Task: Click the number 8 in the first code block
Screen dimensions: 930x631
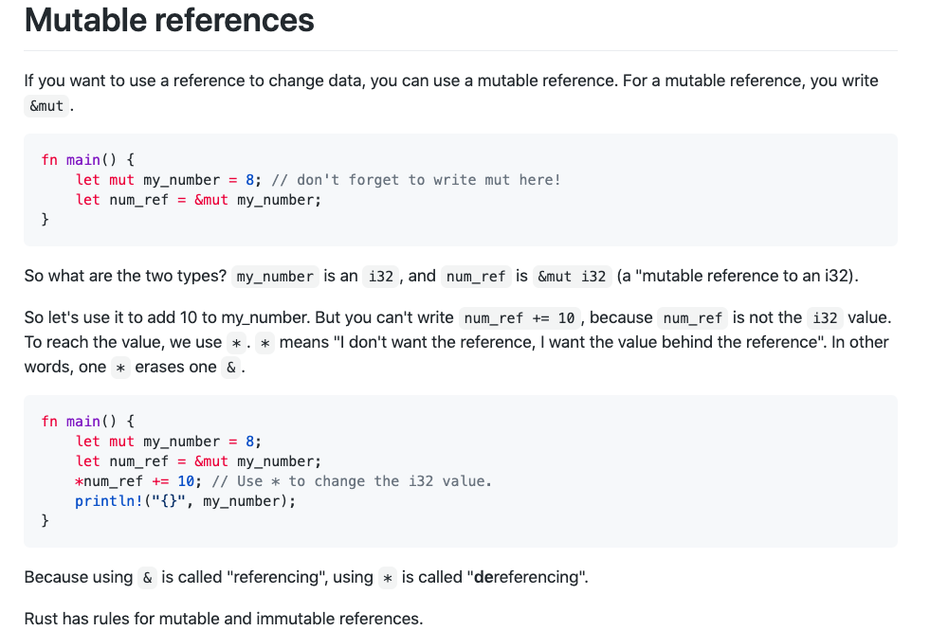Action: [250, 180]
